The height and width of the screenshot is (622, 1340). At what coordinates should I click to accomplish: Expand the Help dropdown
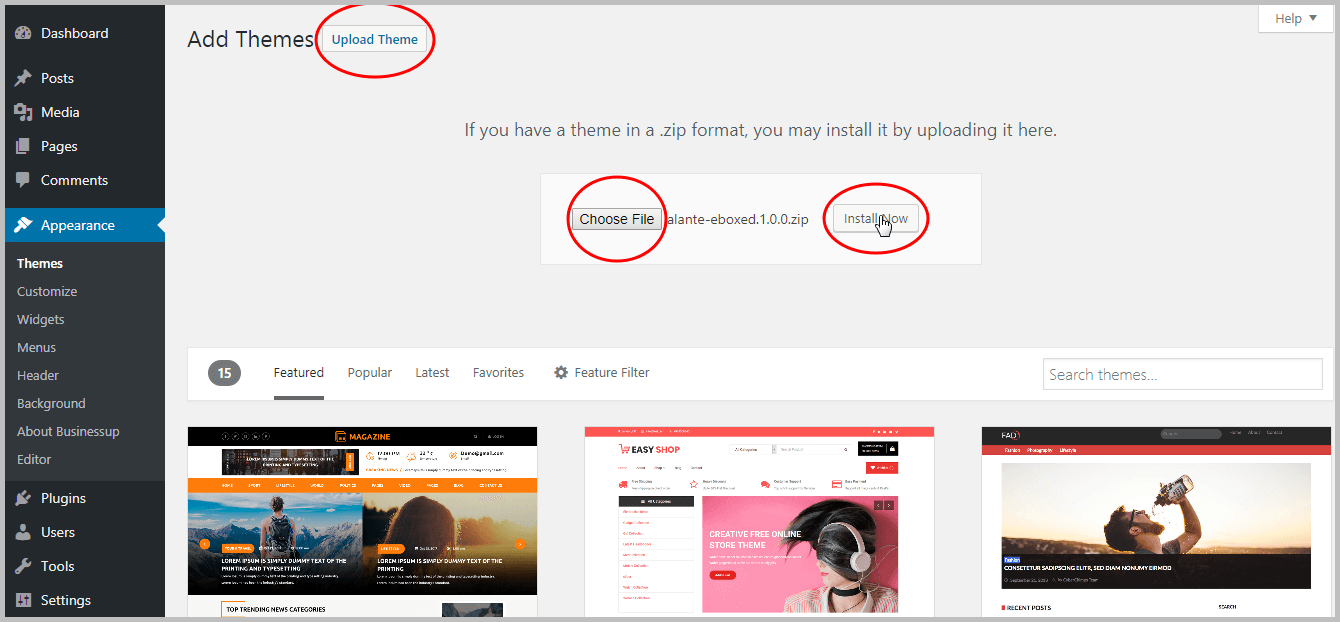pos(1295,18)
